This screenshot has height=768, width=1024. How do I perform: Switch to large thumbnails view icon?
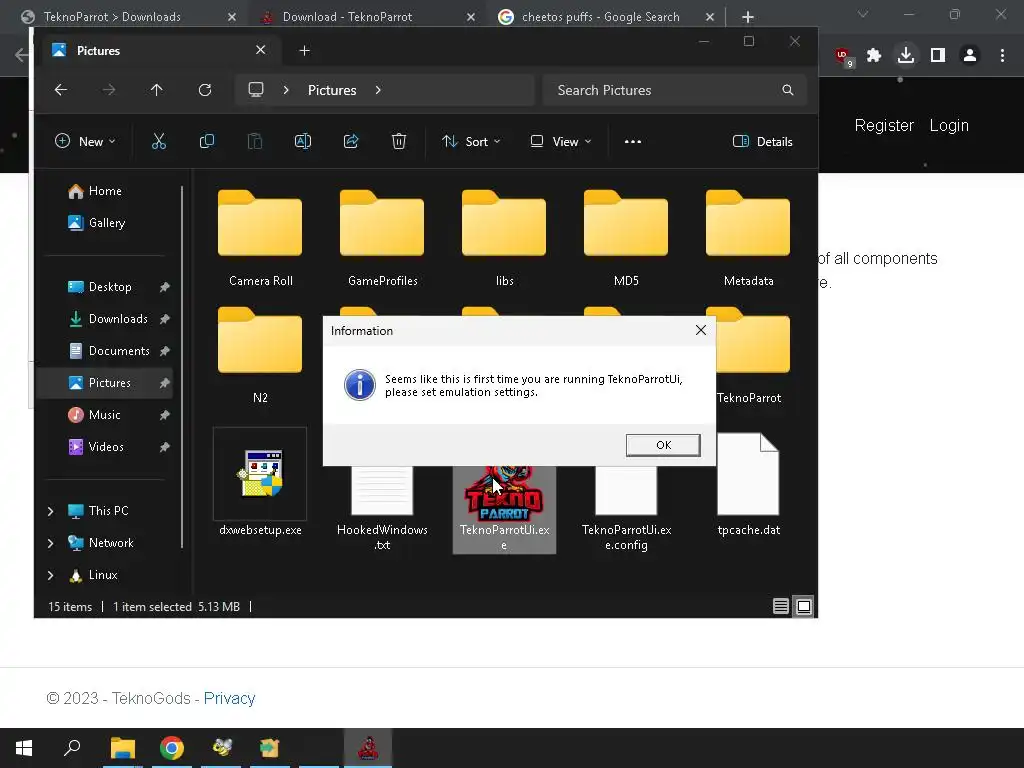[804, 606]
